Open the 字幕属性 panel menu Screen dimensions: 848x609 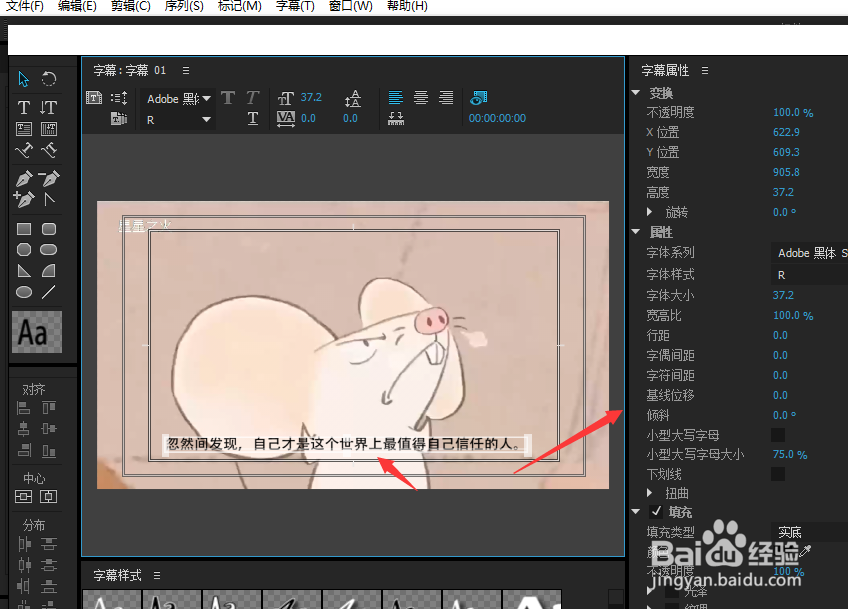point(705,70)
